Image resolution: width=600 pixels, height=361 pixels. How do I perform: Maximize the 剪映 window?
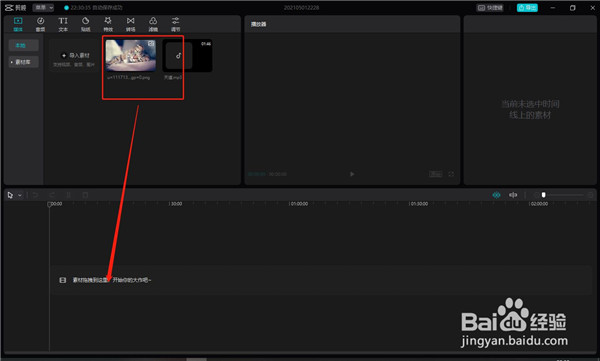click(572, 8)
